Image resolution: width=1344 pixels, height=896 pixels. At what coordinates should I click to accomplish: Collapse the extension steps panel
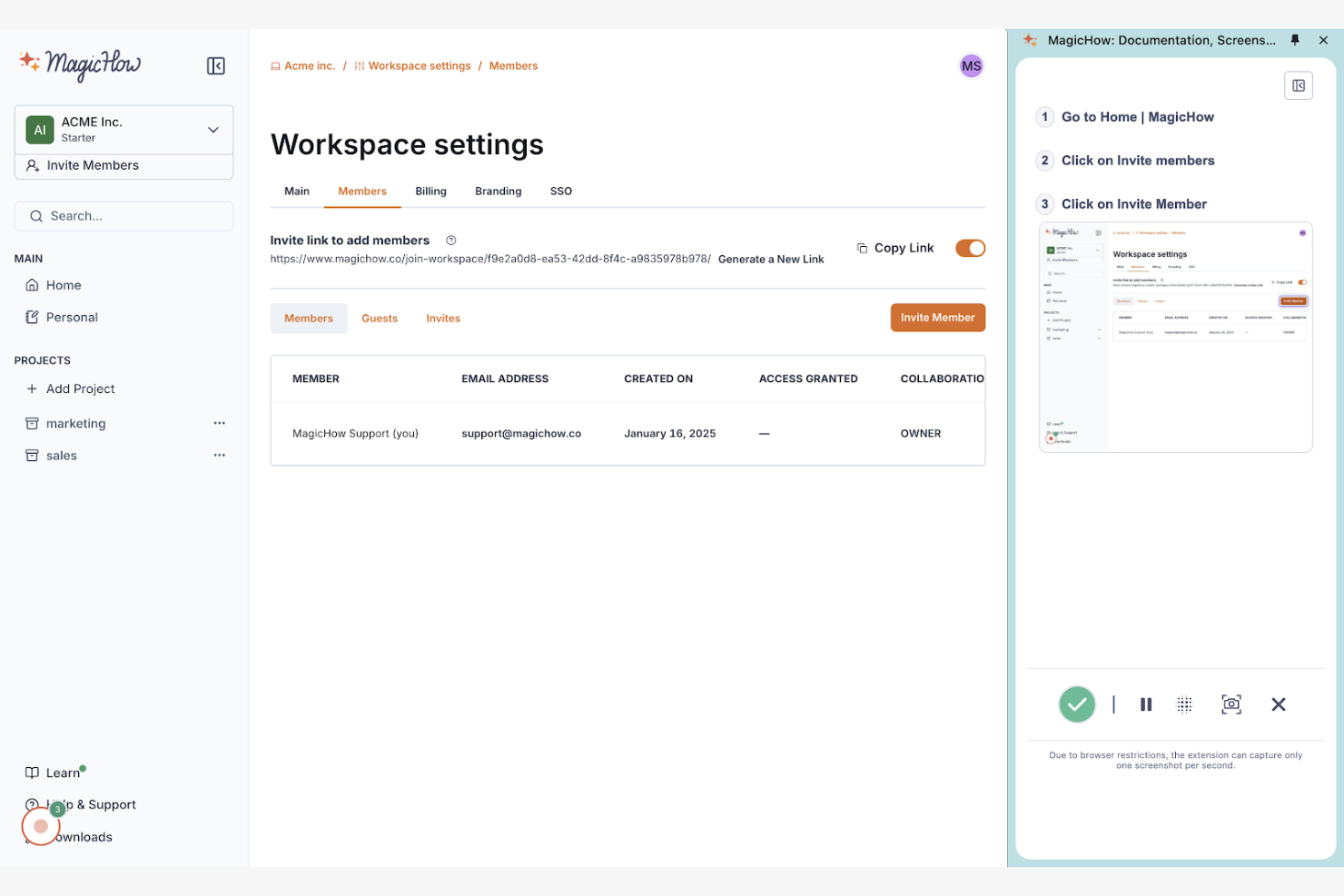point(1299,84)
